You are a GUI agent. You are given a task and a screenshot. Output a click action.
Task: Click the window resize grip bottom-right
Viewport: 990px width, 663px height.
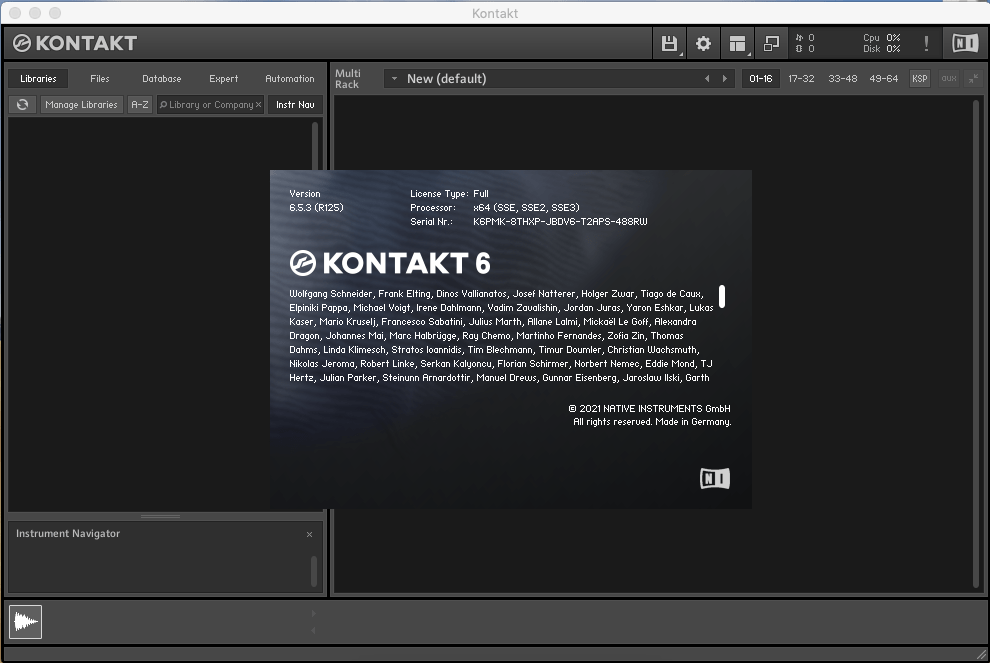tap(981, 654)
